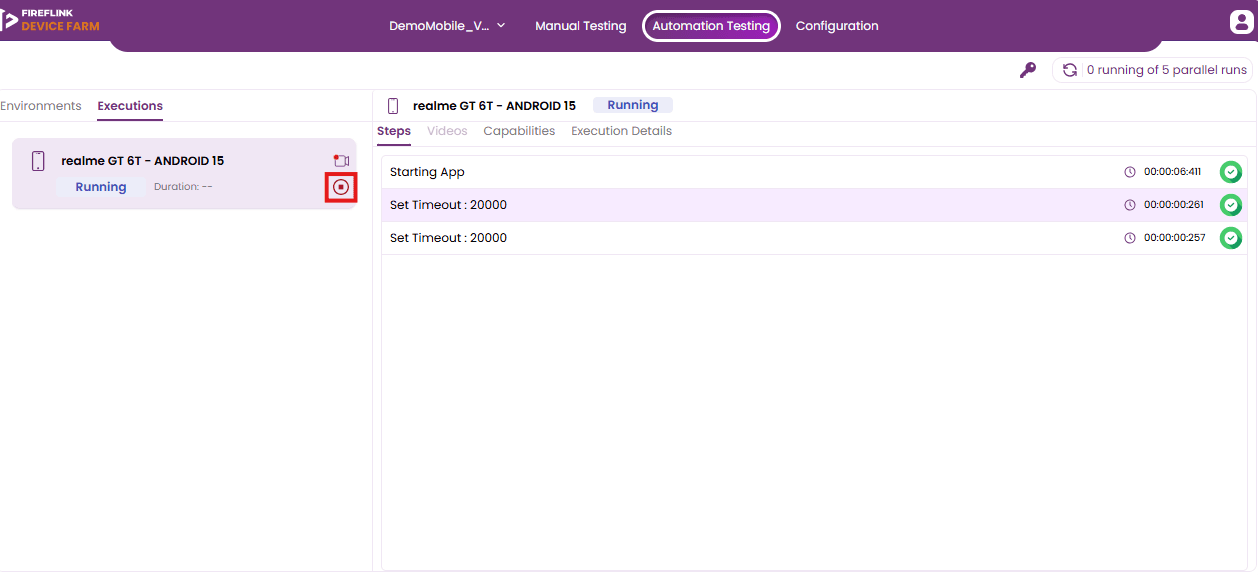This screenshot has width=1258, height=575.
Task: Switch to the Executions tab
Action: point(130,106)
